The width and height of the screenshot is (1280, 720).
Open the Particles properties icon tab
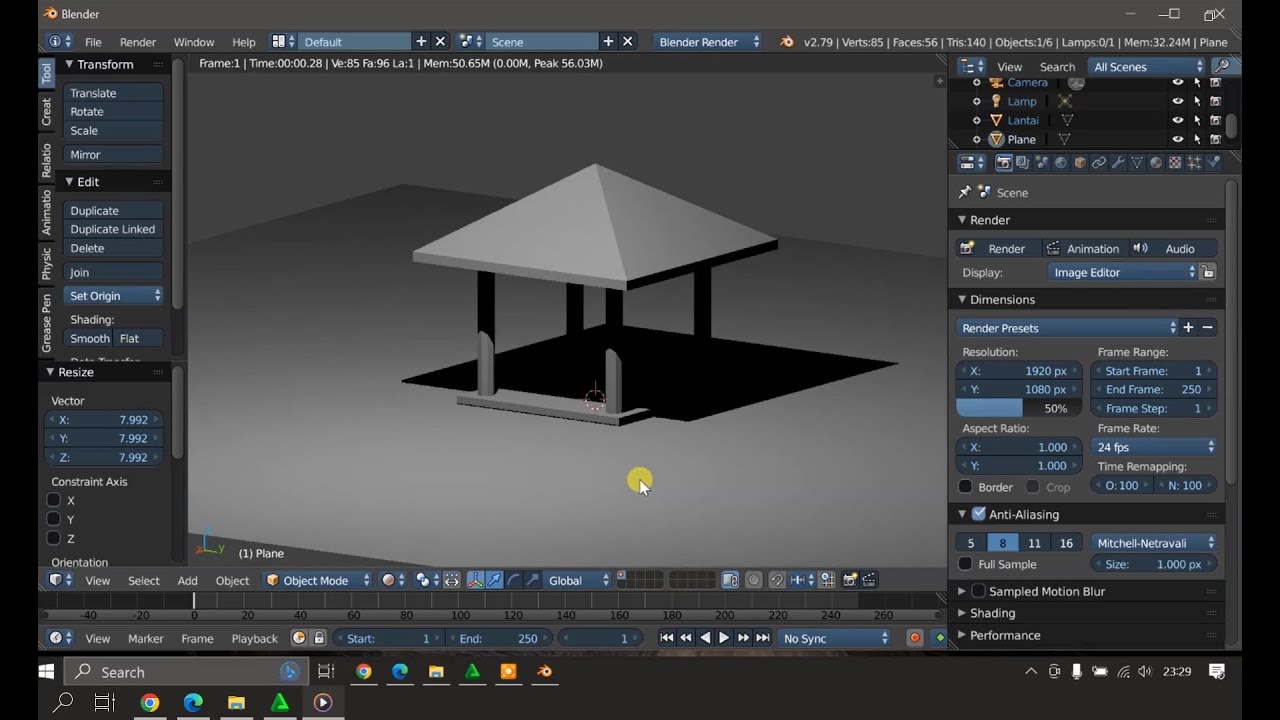click(x=1194, y=162)
